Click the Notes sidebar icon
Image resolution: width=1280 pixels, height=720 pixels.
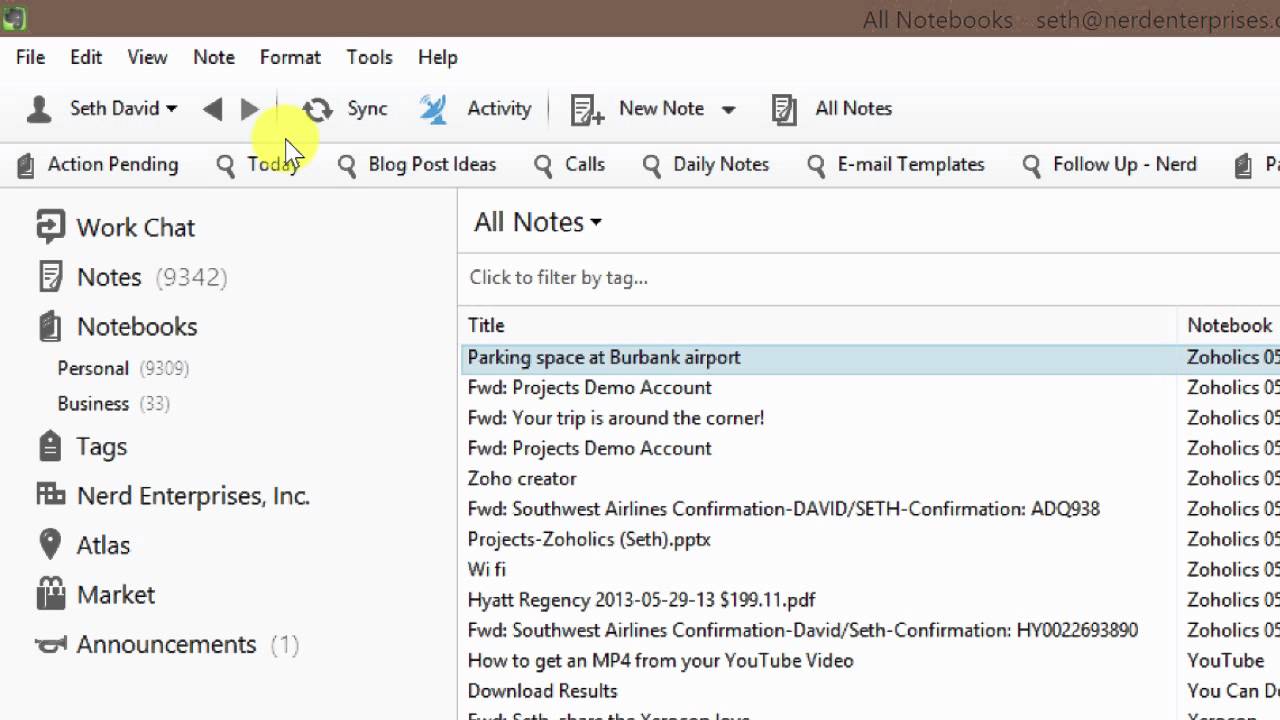click(50, 277)
